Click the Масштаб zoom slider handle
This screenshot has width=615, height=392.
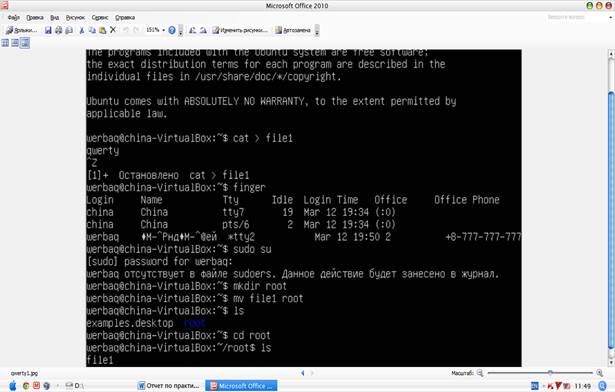pyautogui.click(x=550, y=373)
